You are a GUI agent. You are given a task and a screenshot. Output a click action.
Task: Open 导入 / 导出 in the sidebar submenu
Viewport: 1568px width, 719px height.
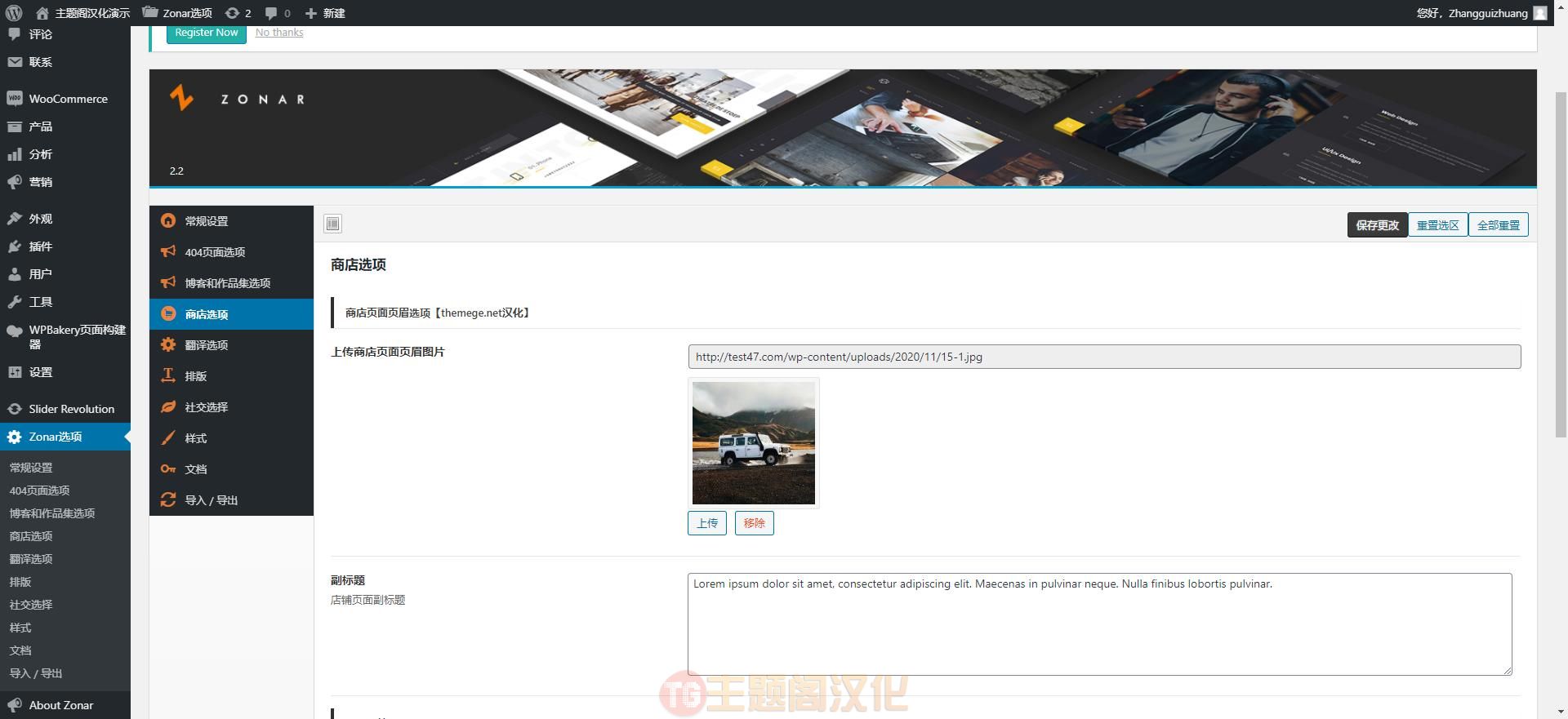pyautogui.click(x=36, y=673)
